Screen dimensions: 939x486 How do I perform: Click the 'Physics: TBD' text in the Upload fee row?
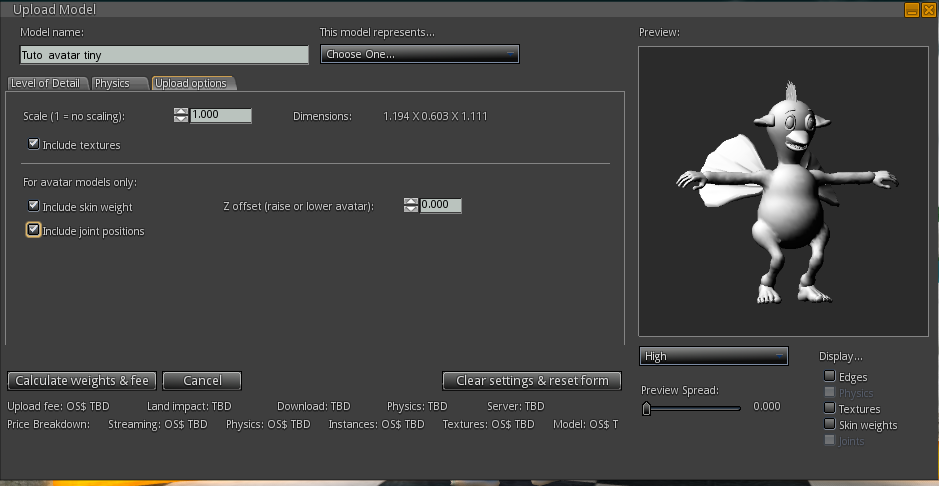coord(417,406)
